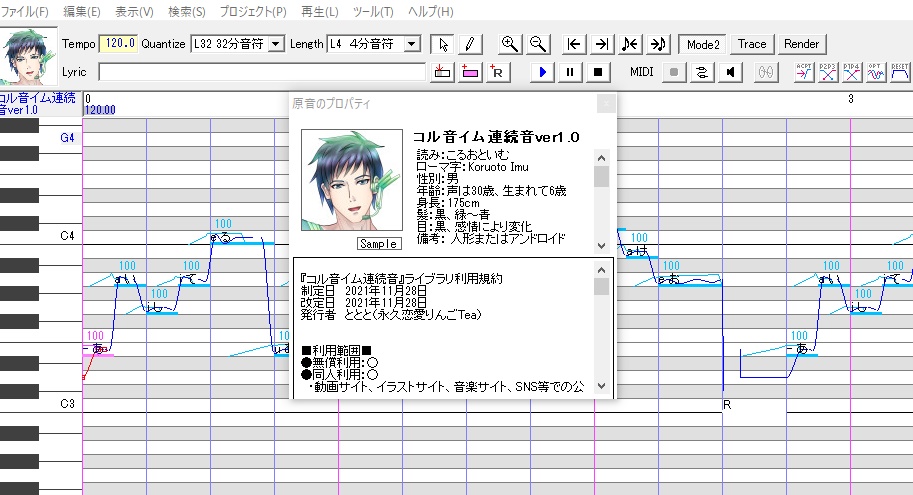Click the singer avatar in the toolbar

(29, 56)
